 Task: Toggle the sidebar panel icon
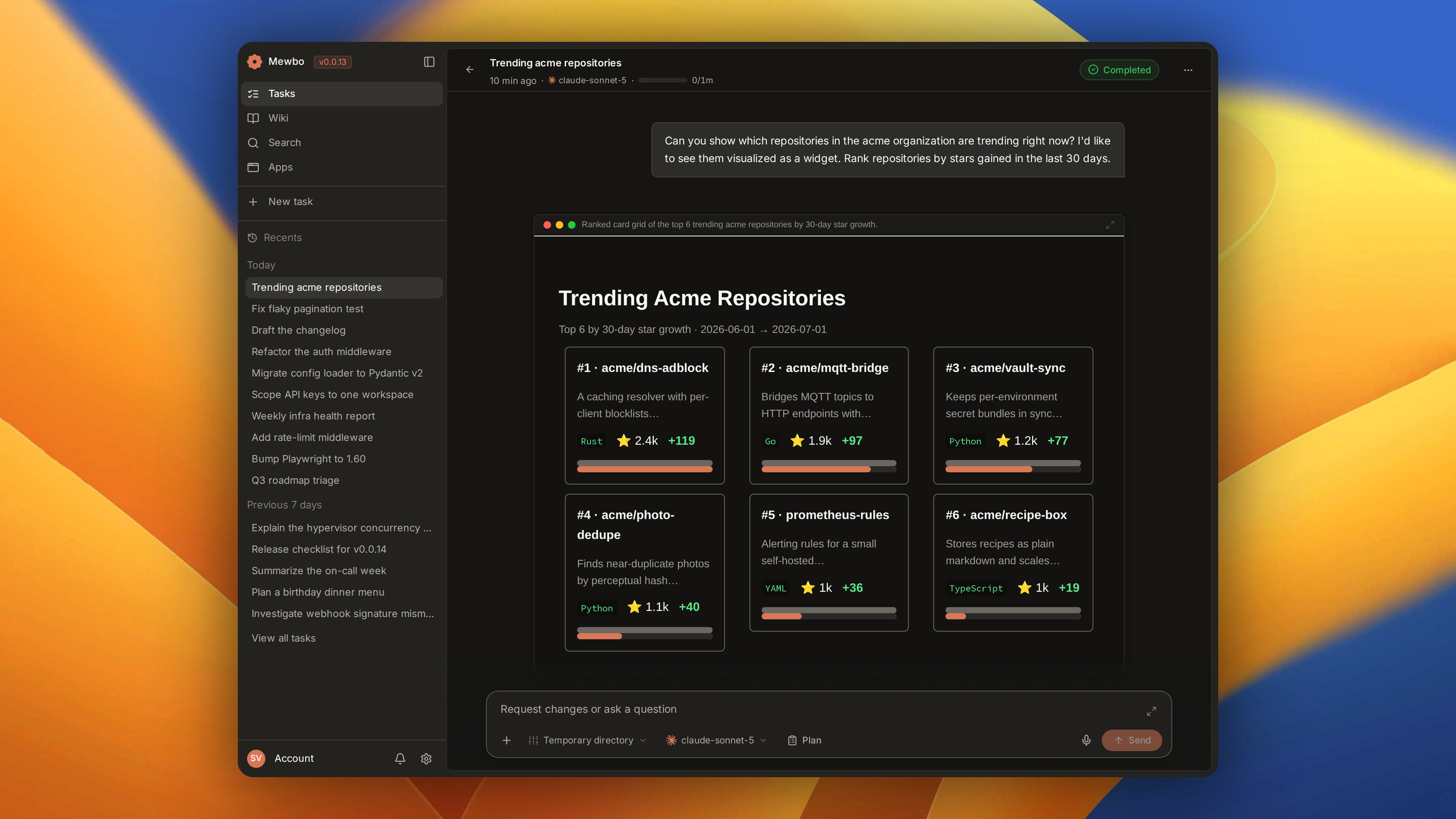point(429,62)
